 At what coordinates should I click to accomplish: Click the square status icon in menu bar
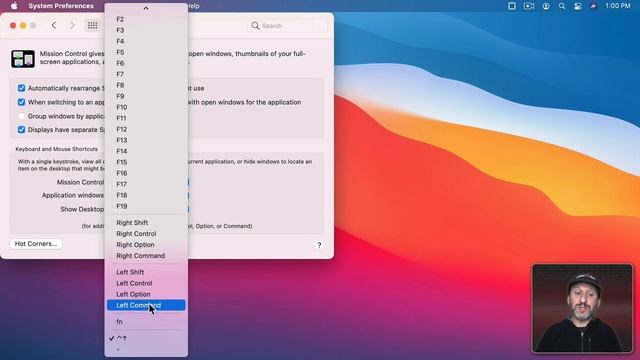[x=512, y=6]
